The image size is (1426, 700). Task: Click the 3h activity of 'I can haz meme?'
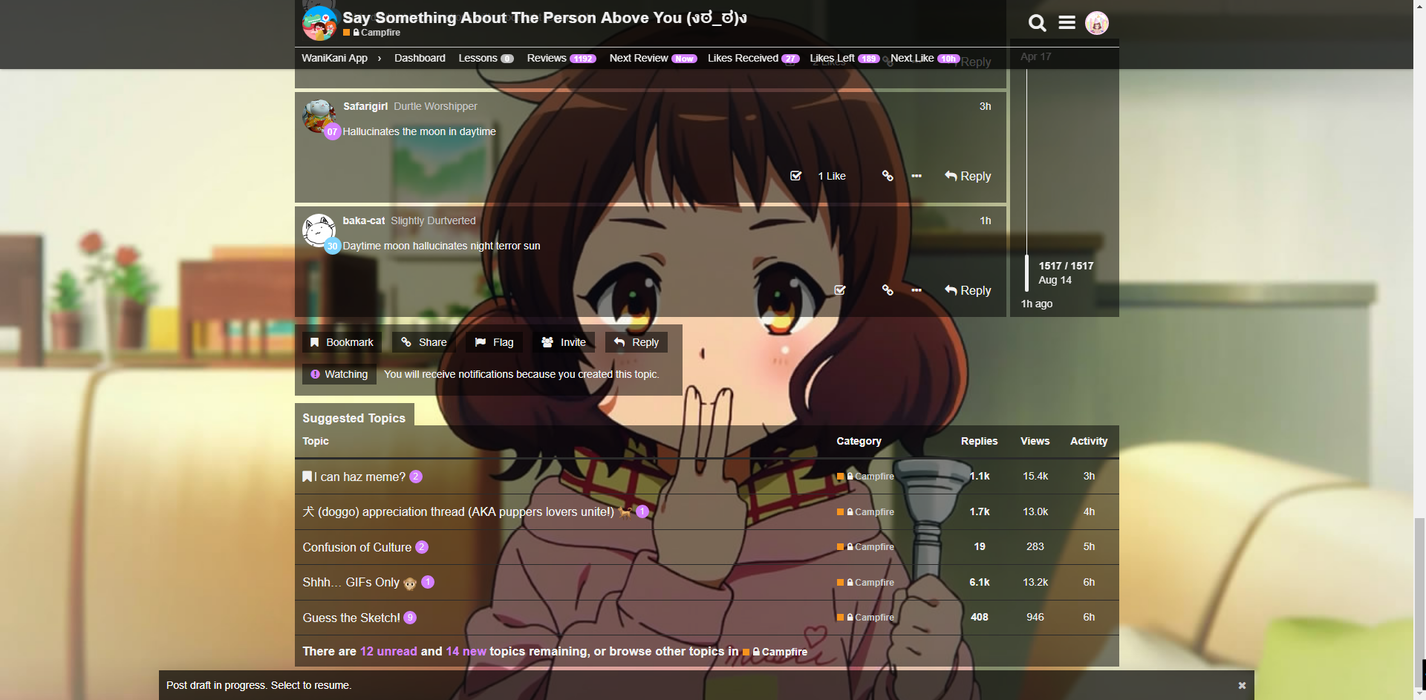(x=1089, y=477)
